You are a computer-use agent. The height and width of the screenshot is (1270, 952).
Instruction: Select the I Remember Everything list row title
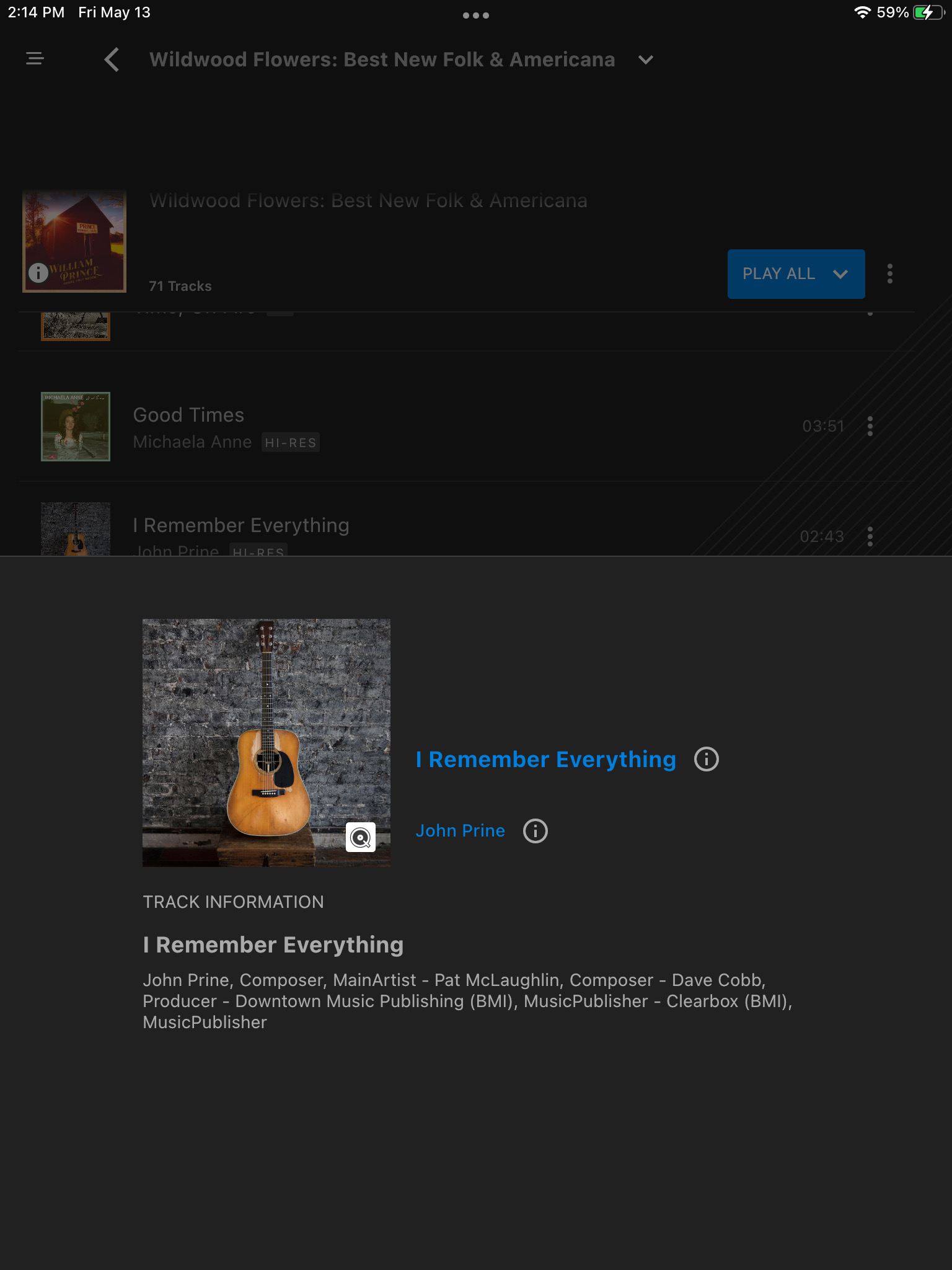pos(242,526)
